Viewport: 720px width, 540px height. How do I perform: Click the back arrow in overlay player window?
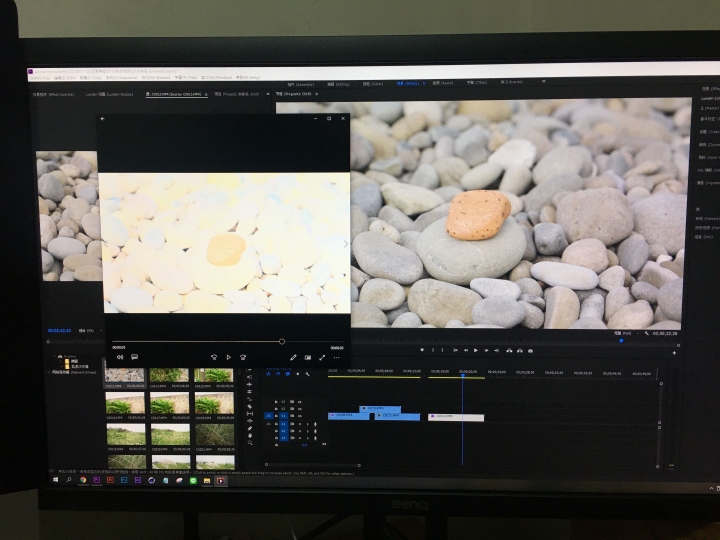click(x=103, y=118)
